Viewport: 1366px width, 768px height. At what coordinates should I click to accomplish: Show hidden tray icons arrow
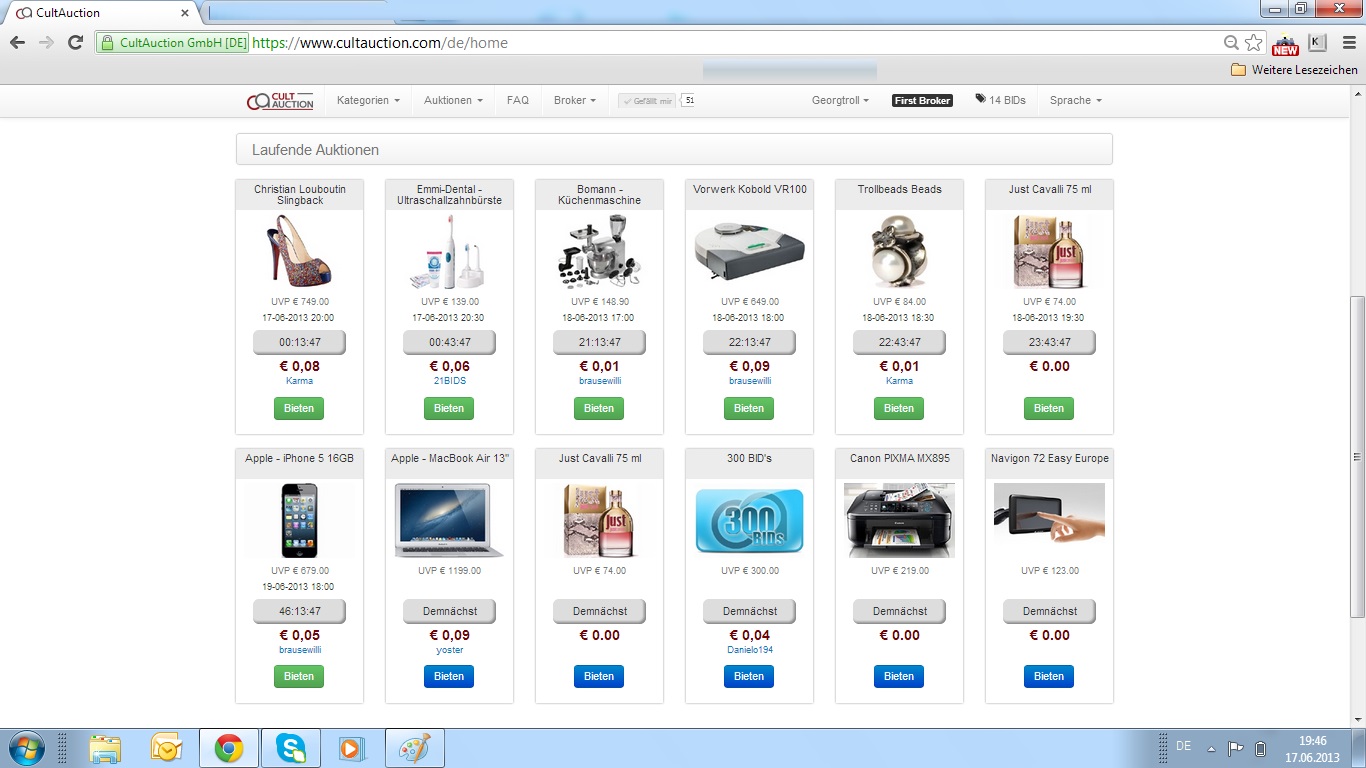click(x=1212, y=748)
